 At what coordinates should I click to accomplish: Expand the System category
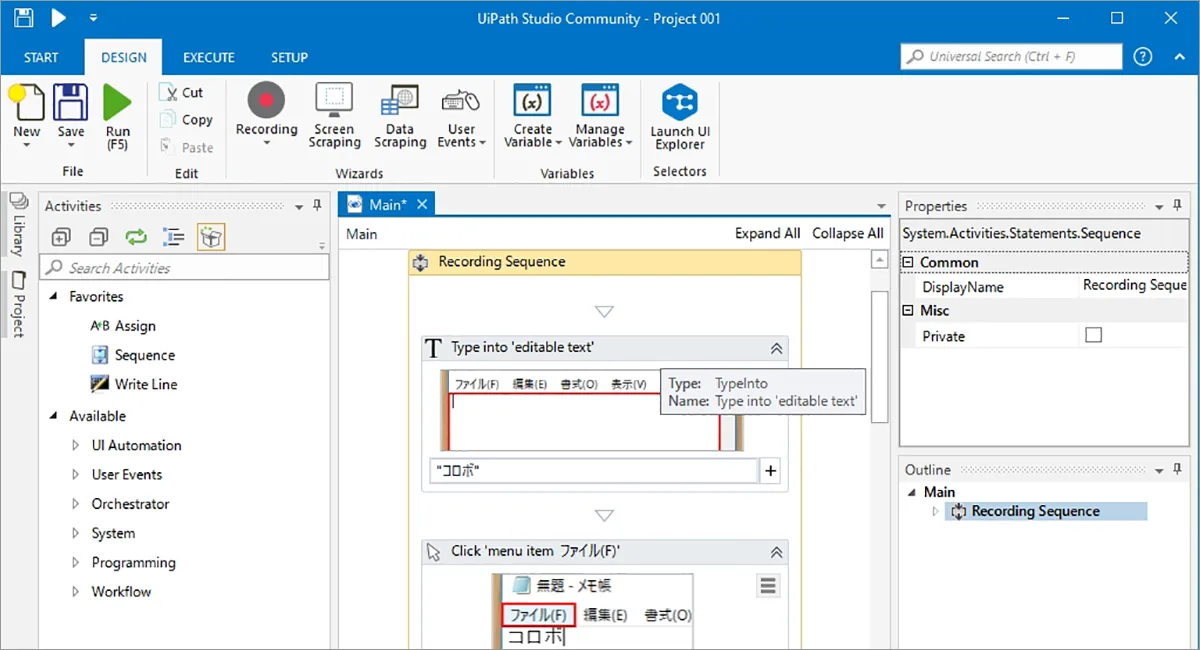click(76, 533)
